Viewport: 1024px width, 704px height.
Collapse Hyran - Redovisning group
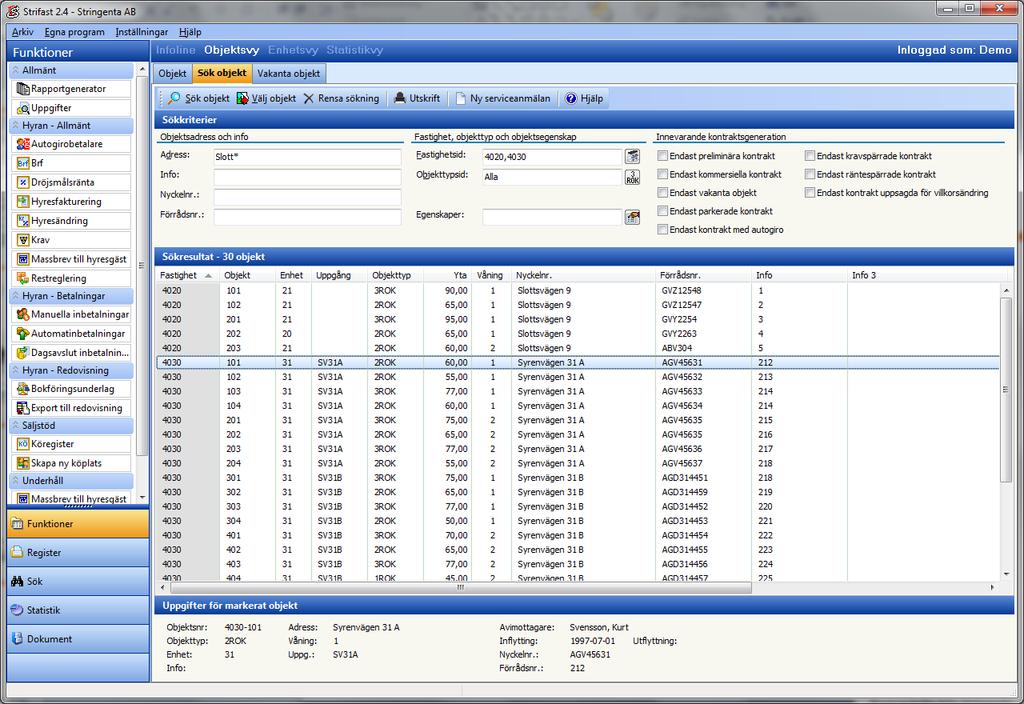click(71, 370)
